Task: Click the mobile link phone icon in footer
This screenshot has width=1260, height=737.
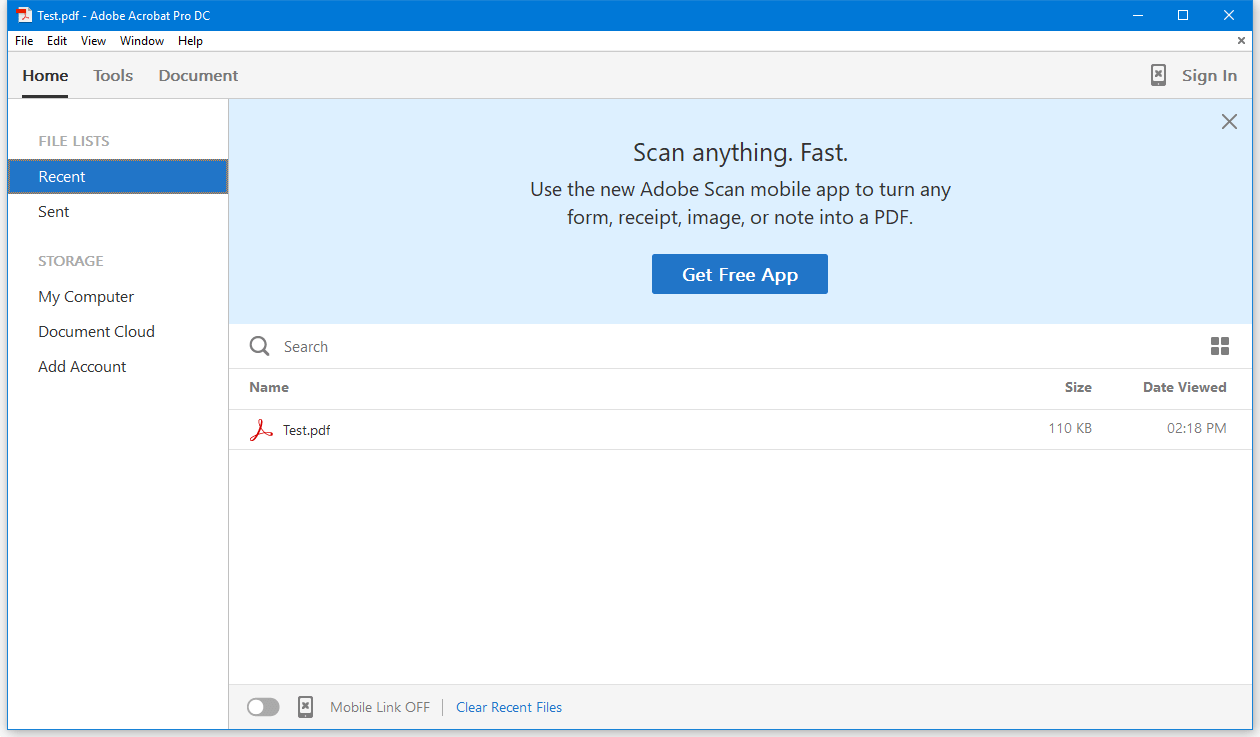Action: 305,707
